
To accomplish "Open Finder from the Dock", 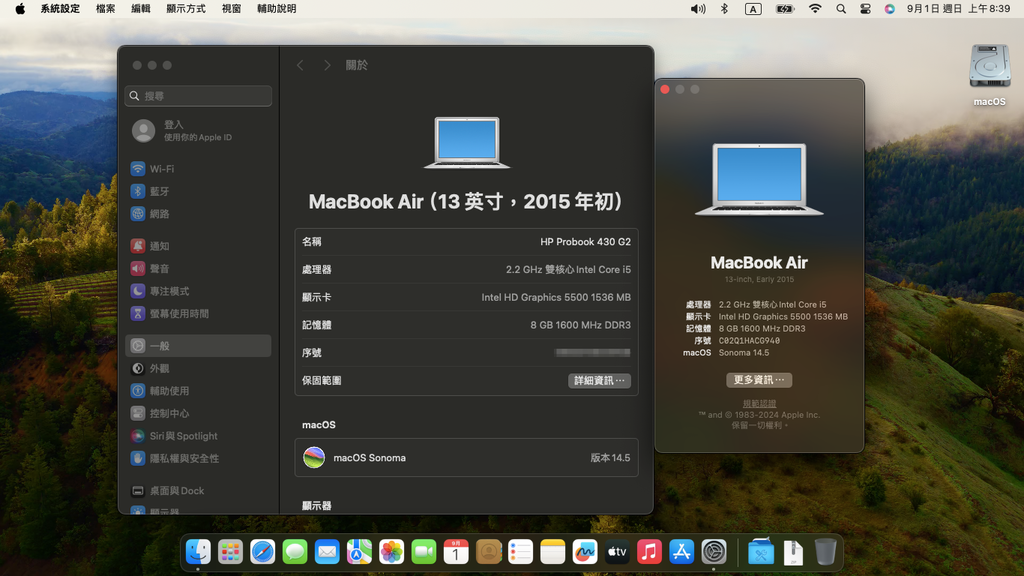I will [198, 552].
